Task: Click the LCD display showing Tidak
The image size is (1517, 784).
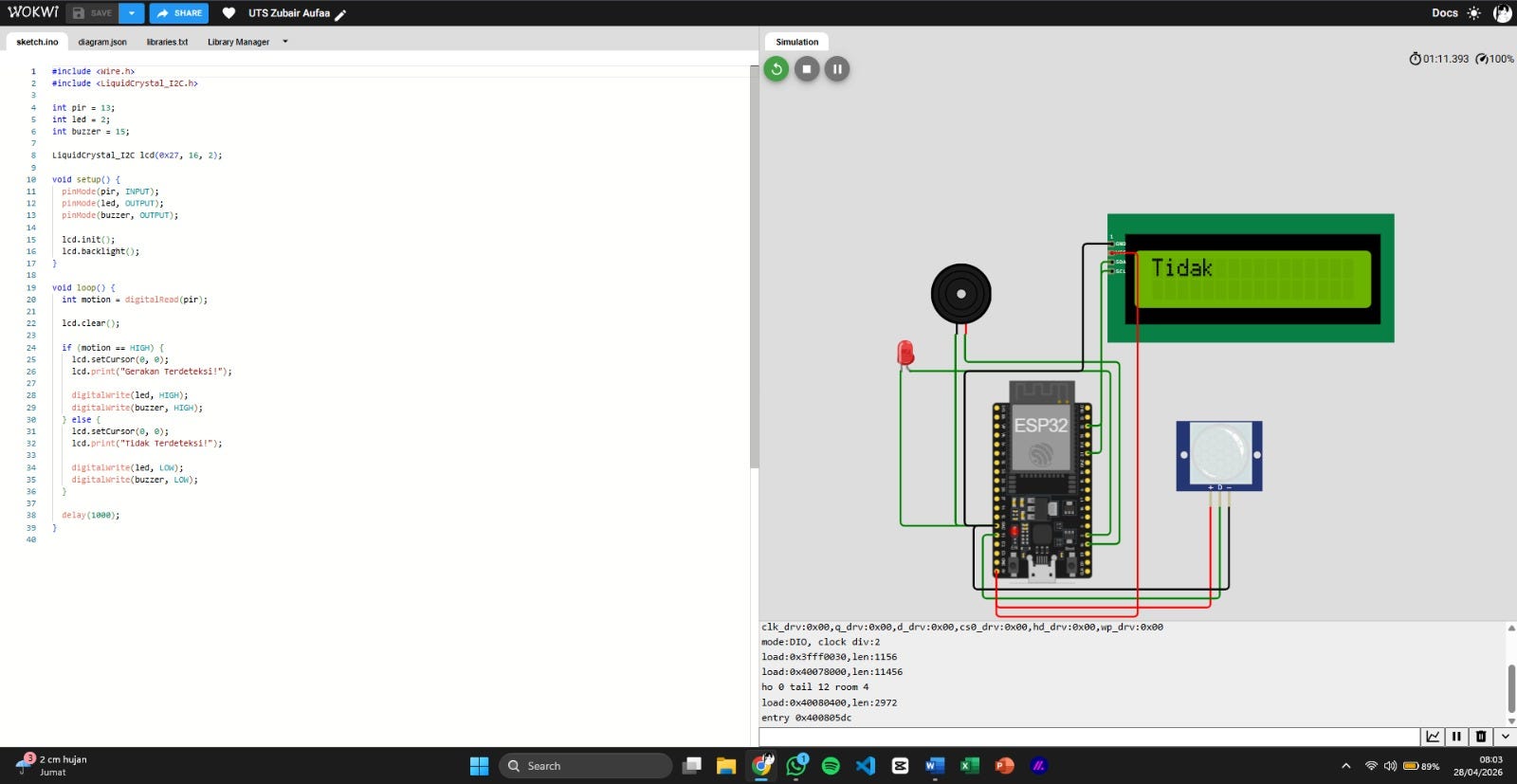Action: 1251,278
